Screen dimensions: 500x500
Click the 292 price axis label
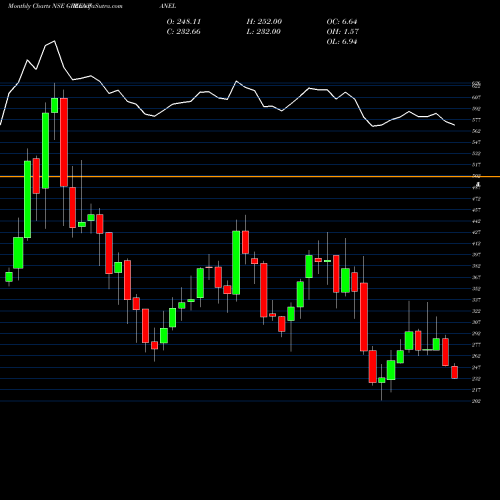point(476,333)
